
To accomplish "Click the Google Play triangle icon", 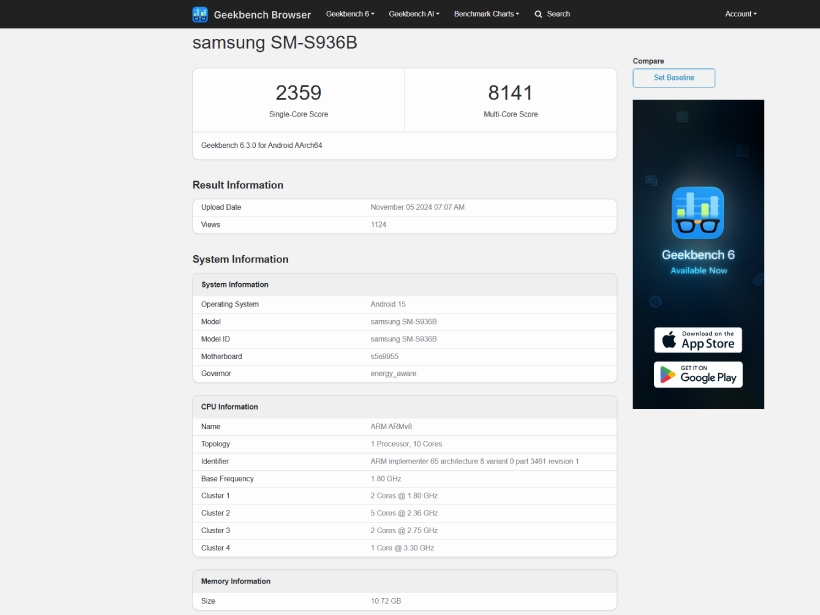I will (668, 374).
